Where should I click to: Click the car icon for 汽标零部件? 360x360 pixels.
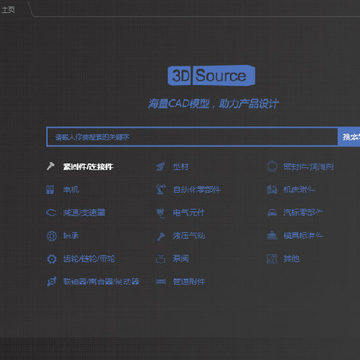point(272,213)
